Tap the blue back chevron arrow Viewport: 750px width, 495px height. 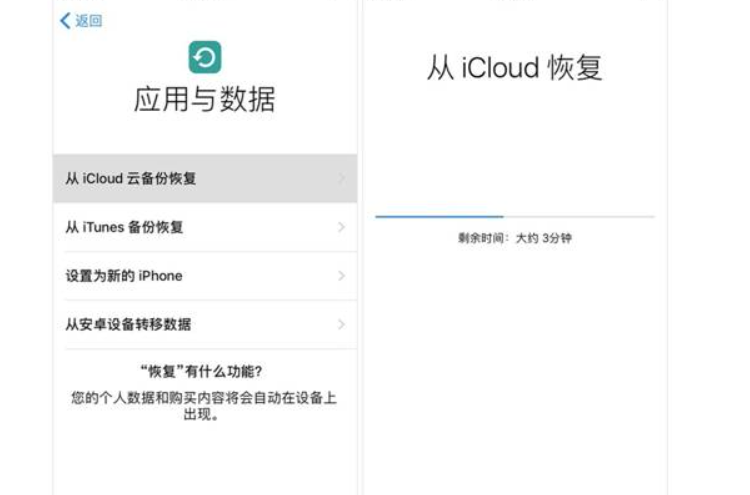coord(65,21)
